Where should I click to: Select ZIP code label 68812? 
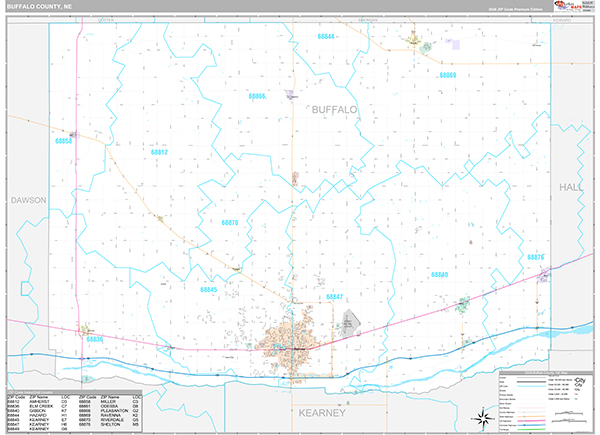pyautogui.click(x=160, y=152)
